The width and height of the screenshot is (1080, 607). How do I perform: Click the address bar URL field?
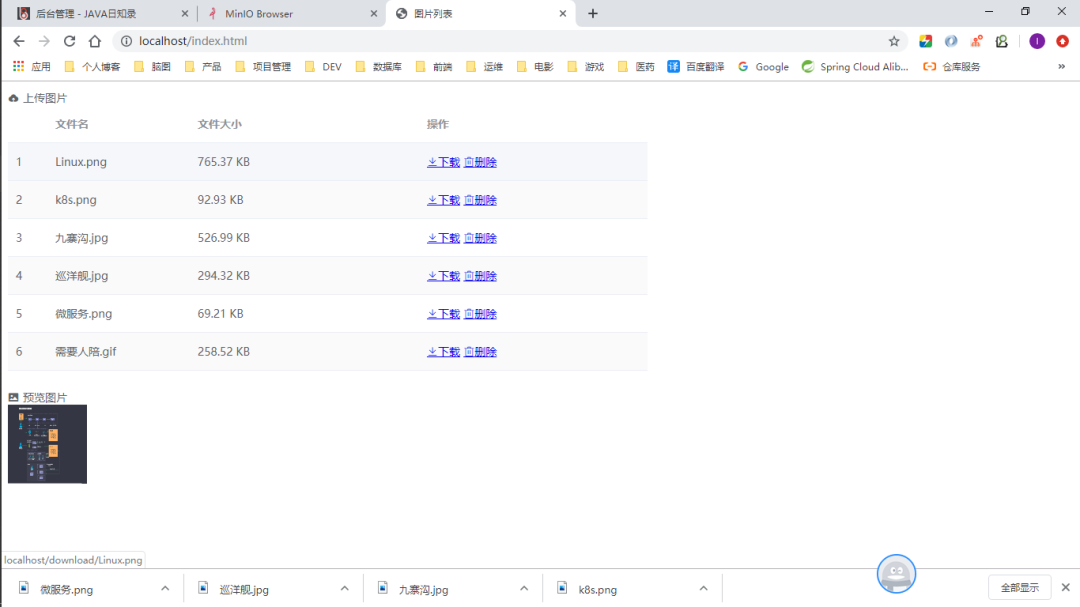click(x=510, y=41)
